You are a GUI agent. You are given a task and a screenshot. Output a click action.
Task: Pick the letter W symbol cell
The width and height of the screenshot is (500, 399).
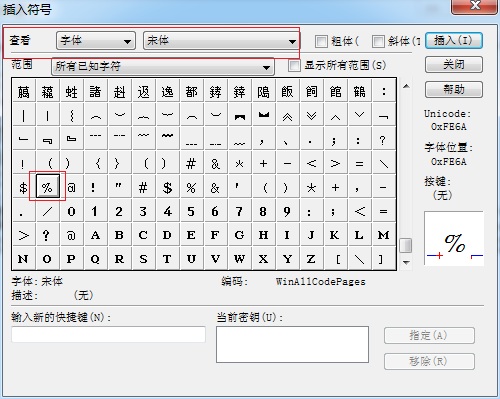click(239, 259)
